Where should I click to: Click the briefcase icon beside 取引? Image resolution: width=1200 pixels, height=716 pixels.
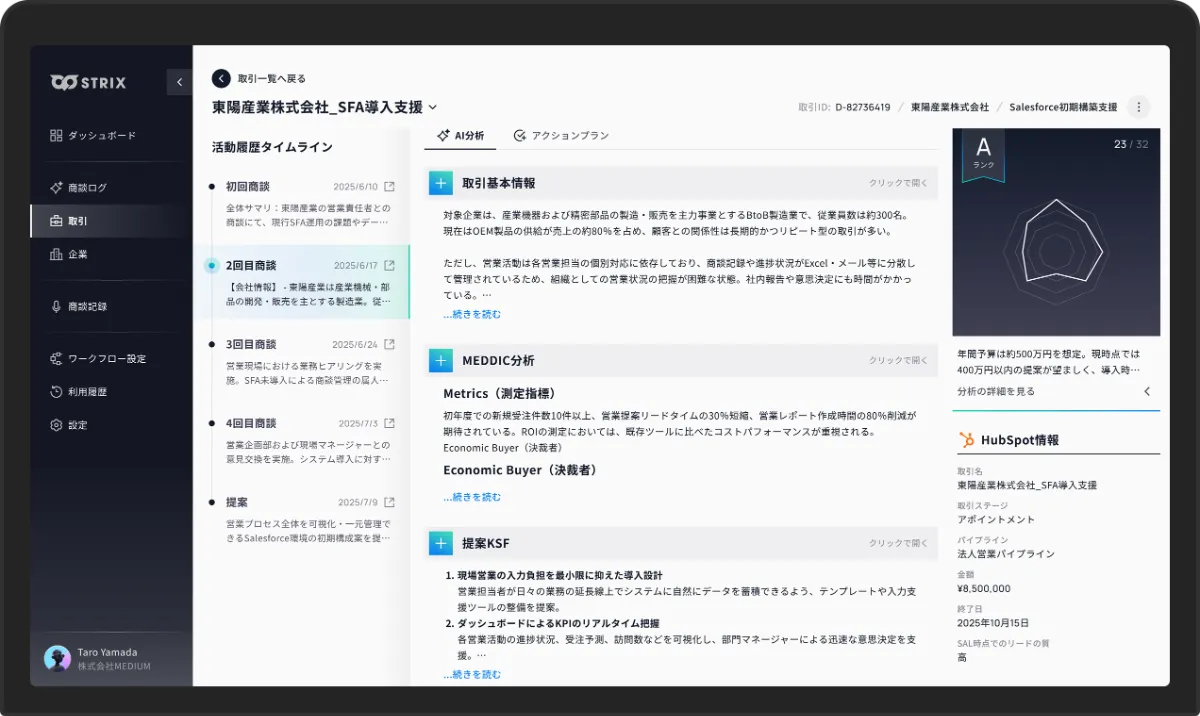[56, 221]
